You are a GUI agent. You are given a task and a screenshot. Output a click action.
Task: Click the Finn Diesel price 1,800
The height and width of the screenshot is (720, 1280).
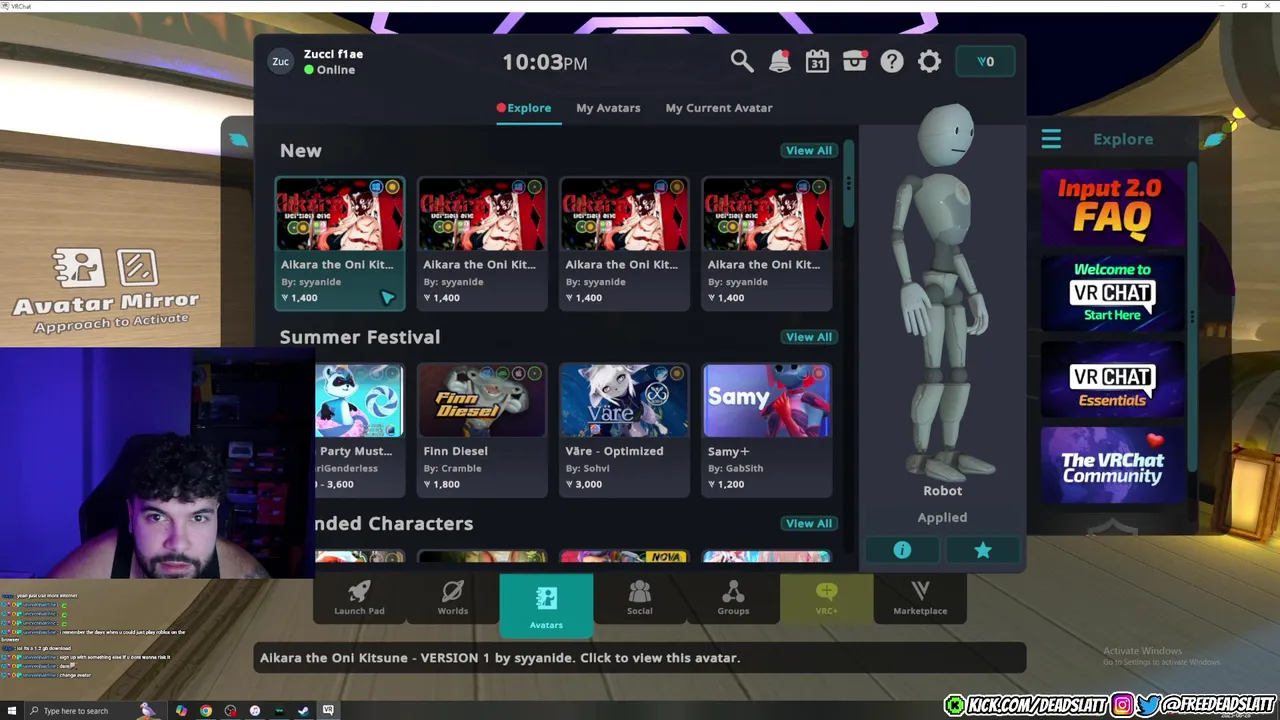[441, 484]
